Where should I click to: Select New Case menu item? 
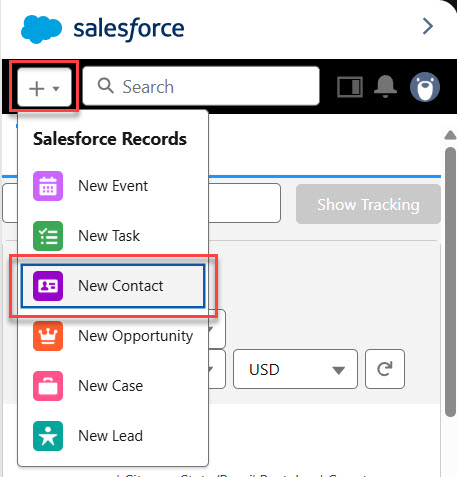click(113, 386)
